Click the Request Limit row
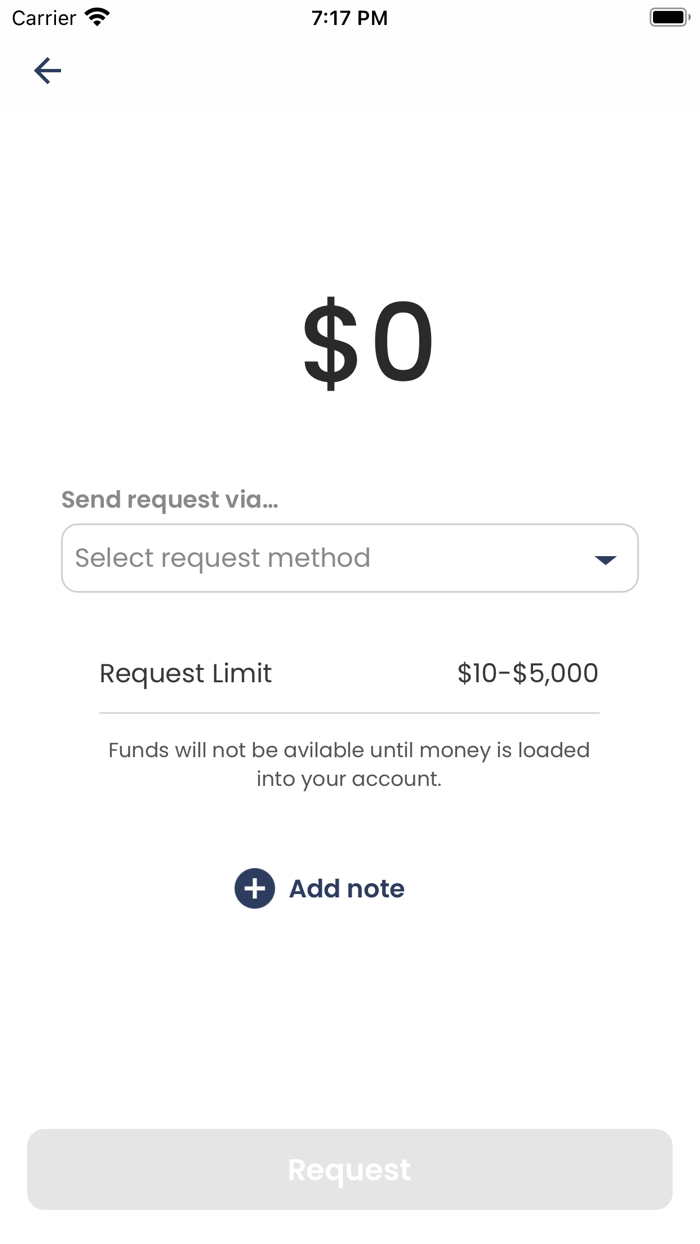 (185, 673)
